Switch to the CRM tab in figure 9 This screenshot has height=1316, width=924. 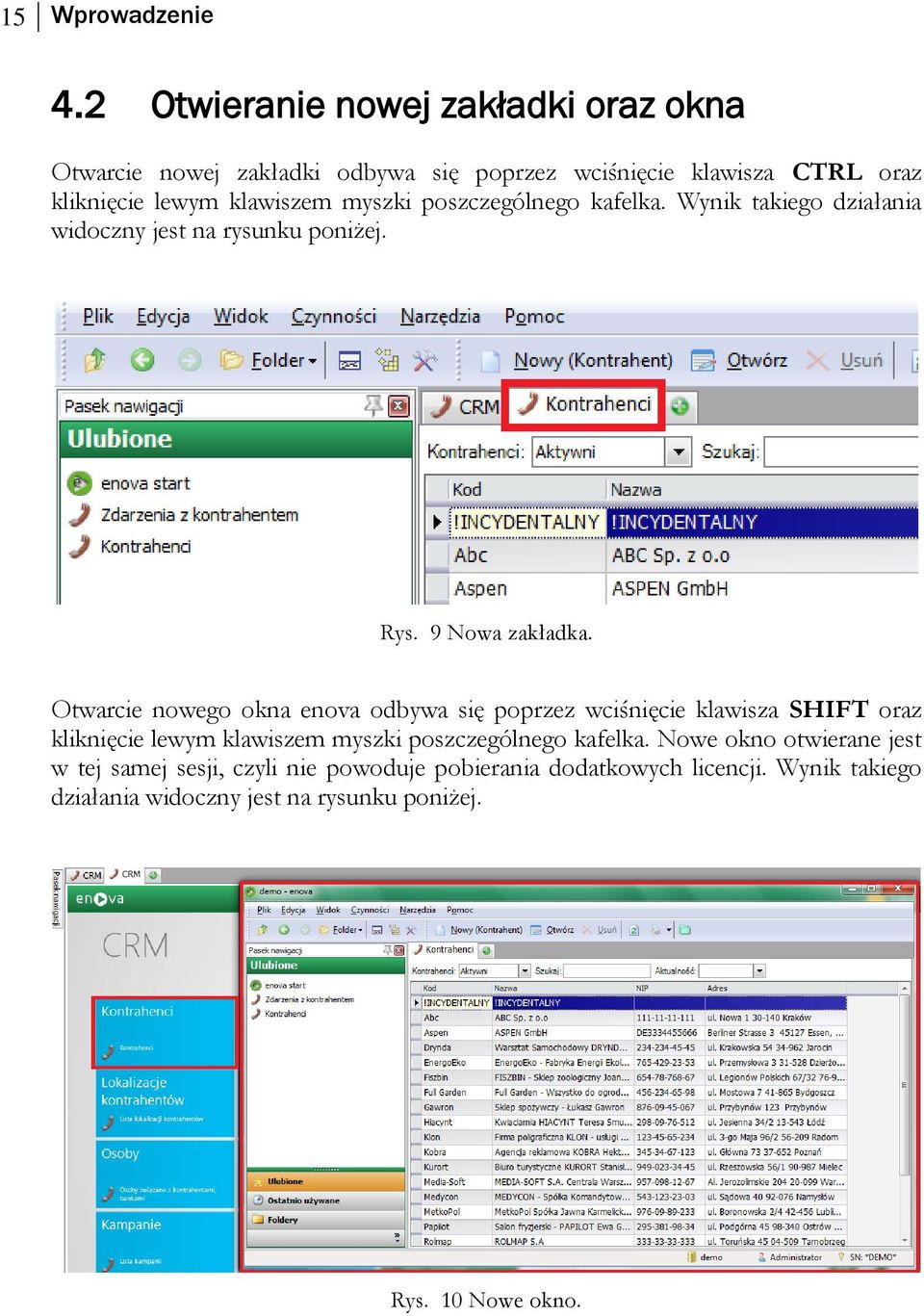point(466,406)
